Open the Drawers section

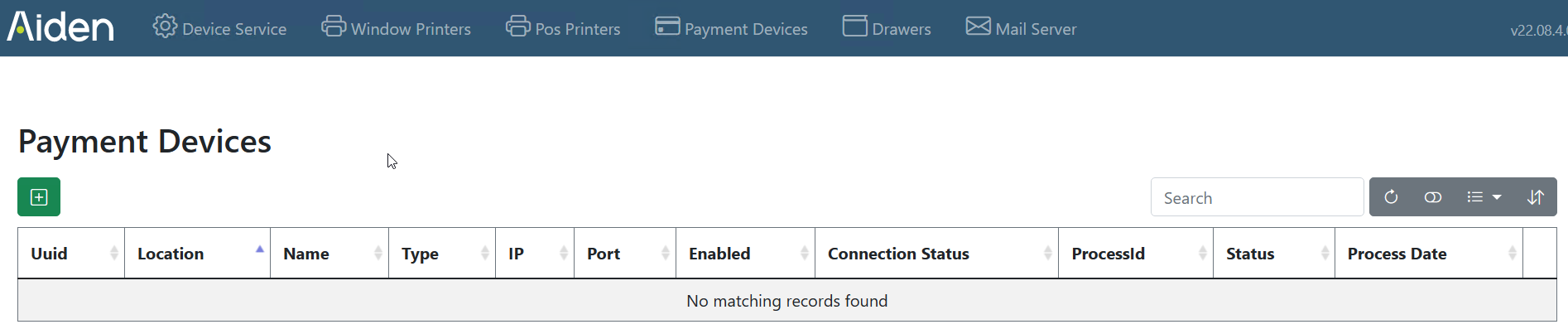click(x=887, y=28)
